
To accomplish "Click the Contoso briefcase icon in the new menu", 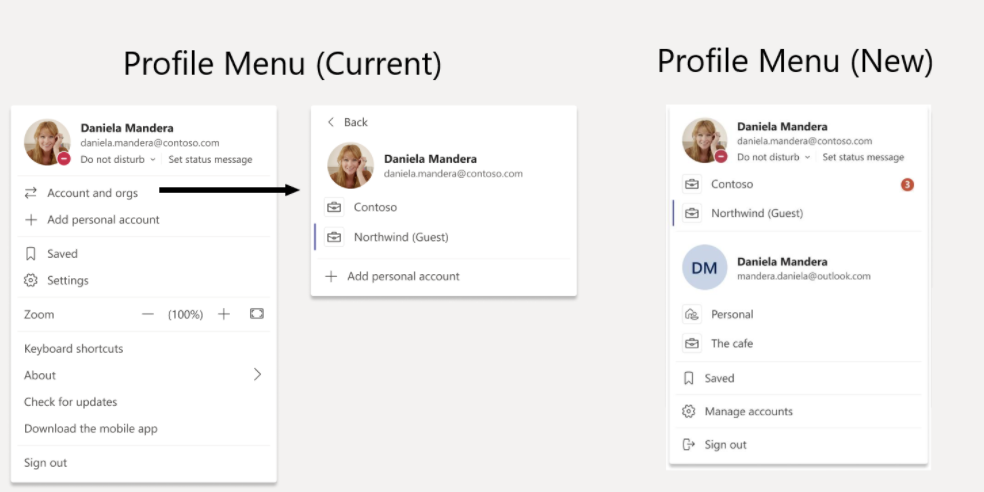I will (692, 184).
